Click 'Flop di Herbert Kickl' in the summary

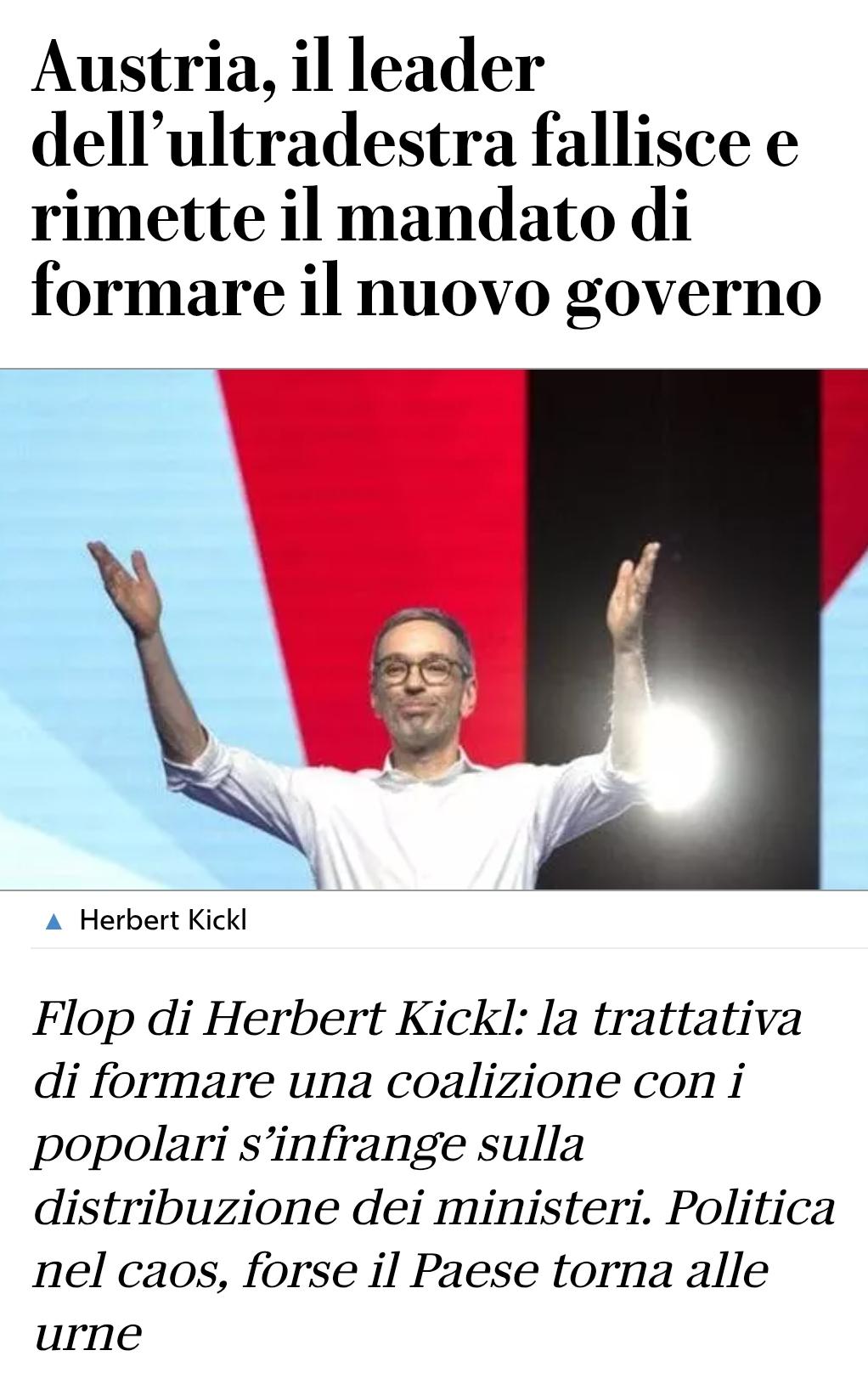tap(274, 1019)
